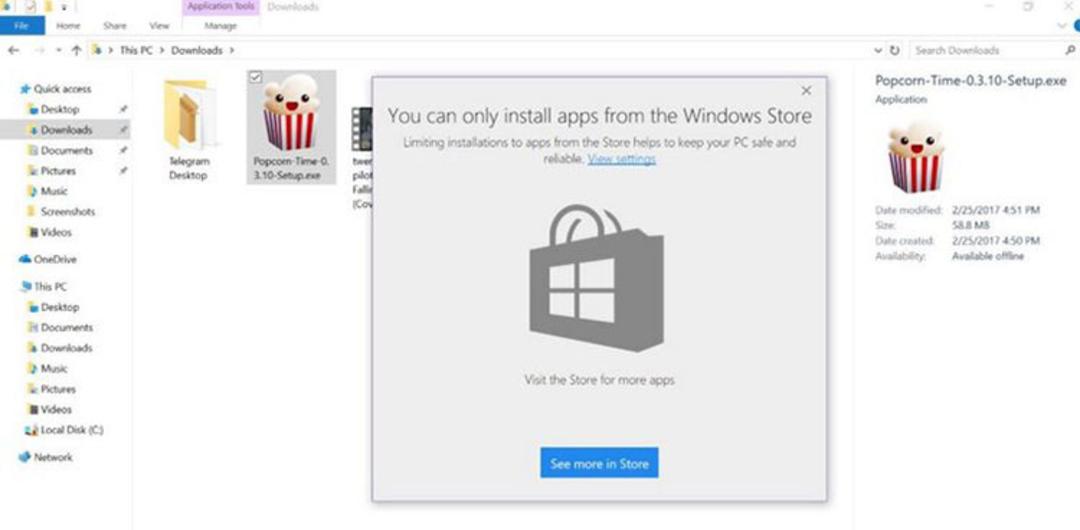Go back with the left arrow

coord(14,50)
